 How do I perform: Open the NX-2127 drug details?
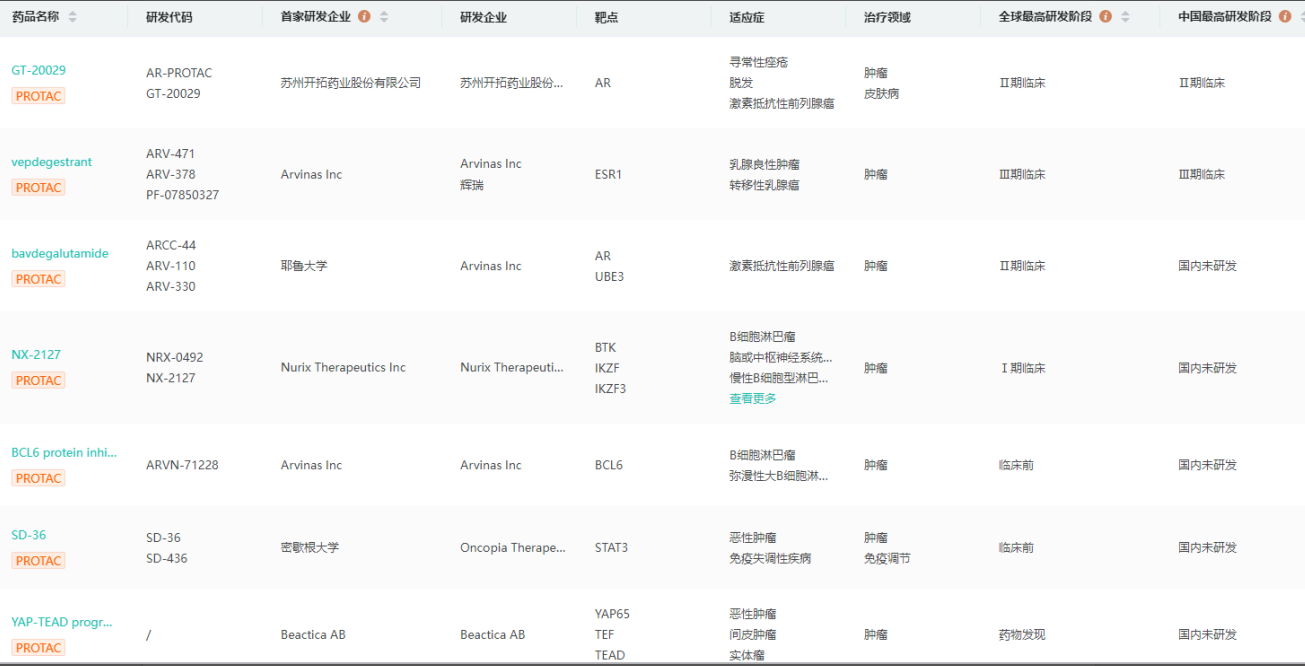[36, 355]
